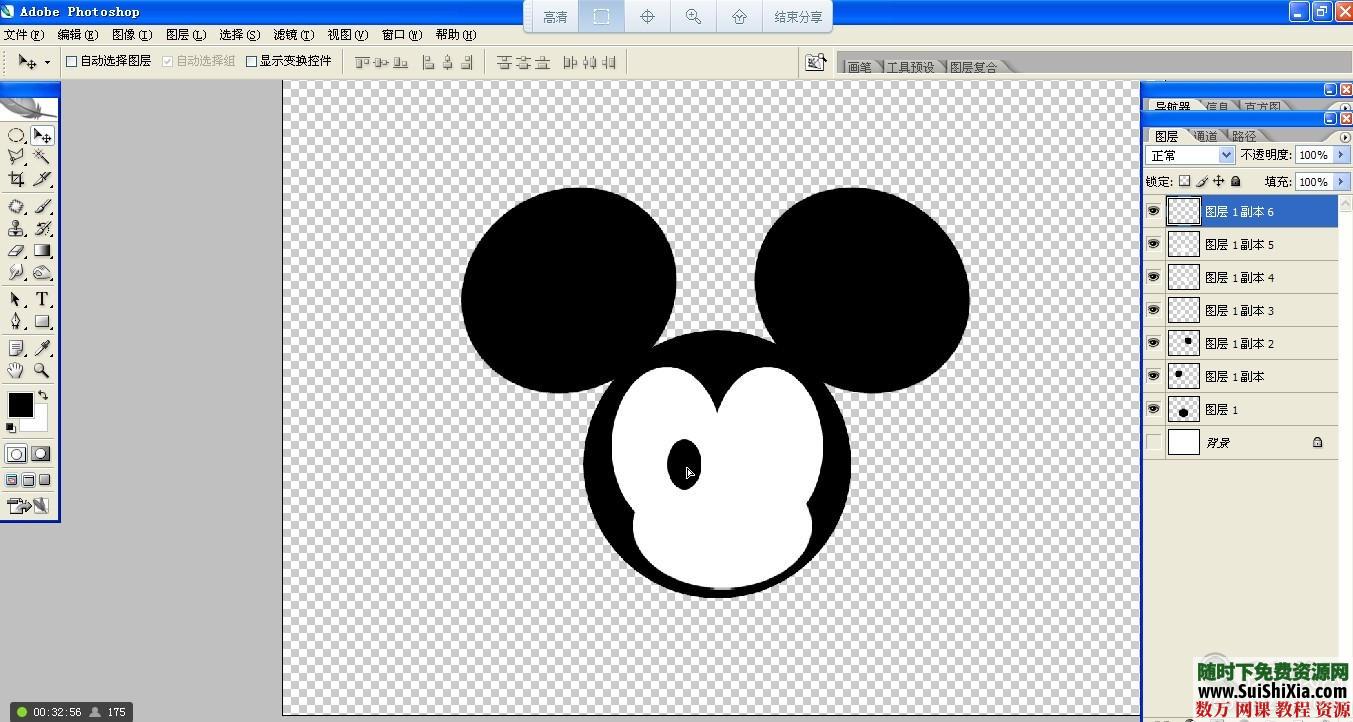Enable 显示变换控件 checkbox
The image size is (1353, 722).
click(x=251, y=61)
